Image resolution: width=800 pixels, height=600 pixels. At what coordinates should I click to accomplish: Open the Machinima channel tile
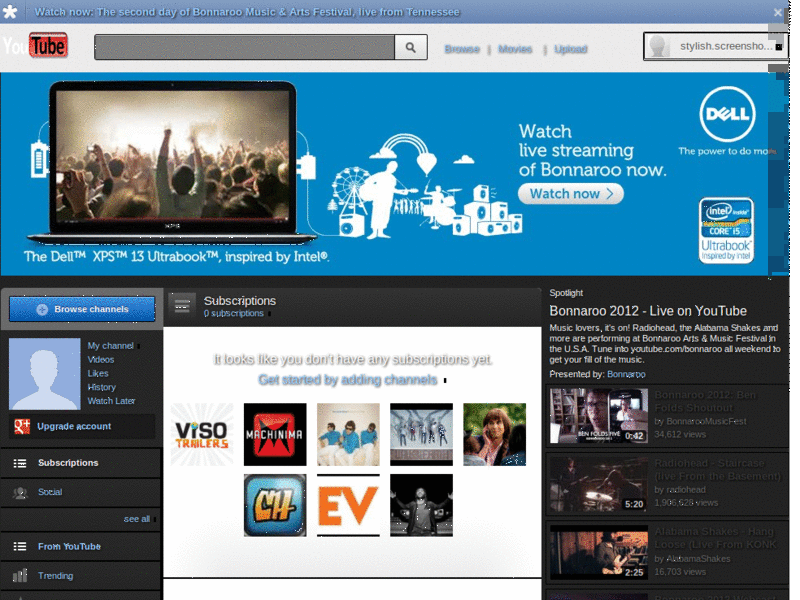(x=275, y=435)
